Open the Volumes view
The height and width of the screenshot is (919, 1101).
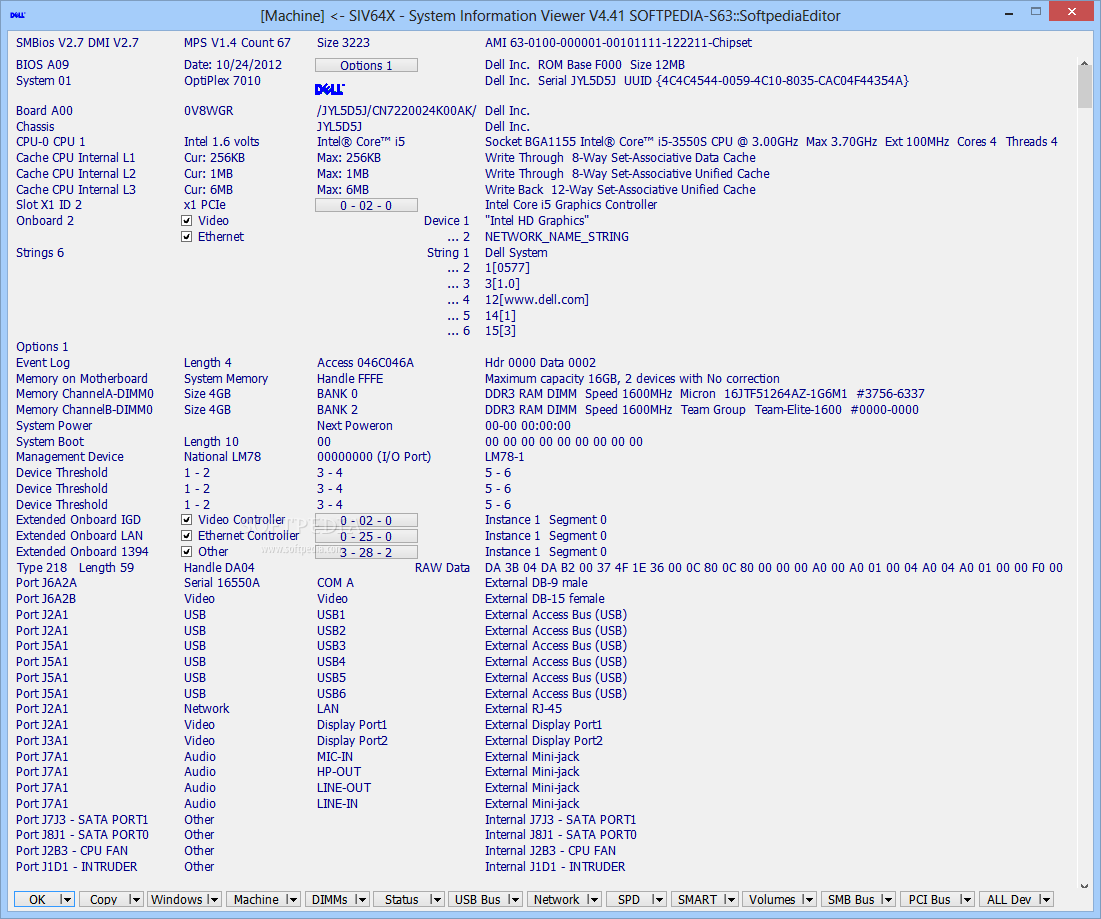pyautogui.click(x=772, y=899)
